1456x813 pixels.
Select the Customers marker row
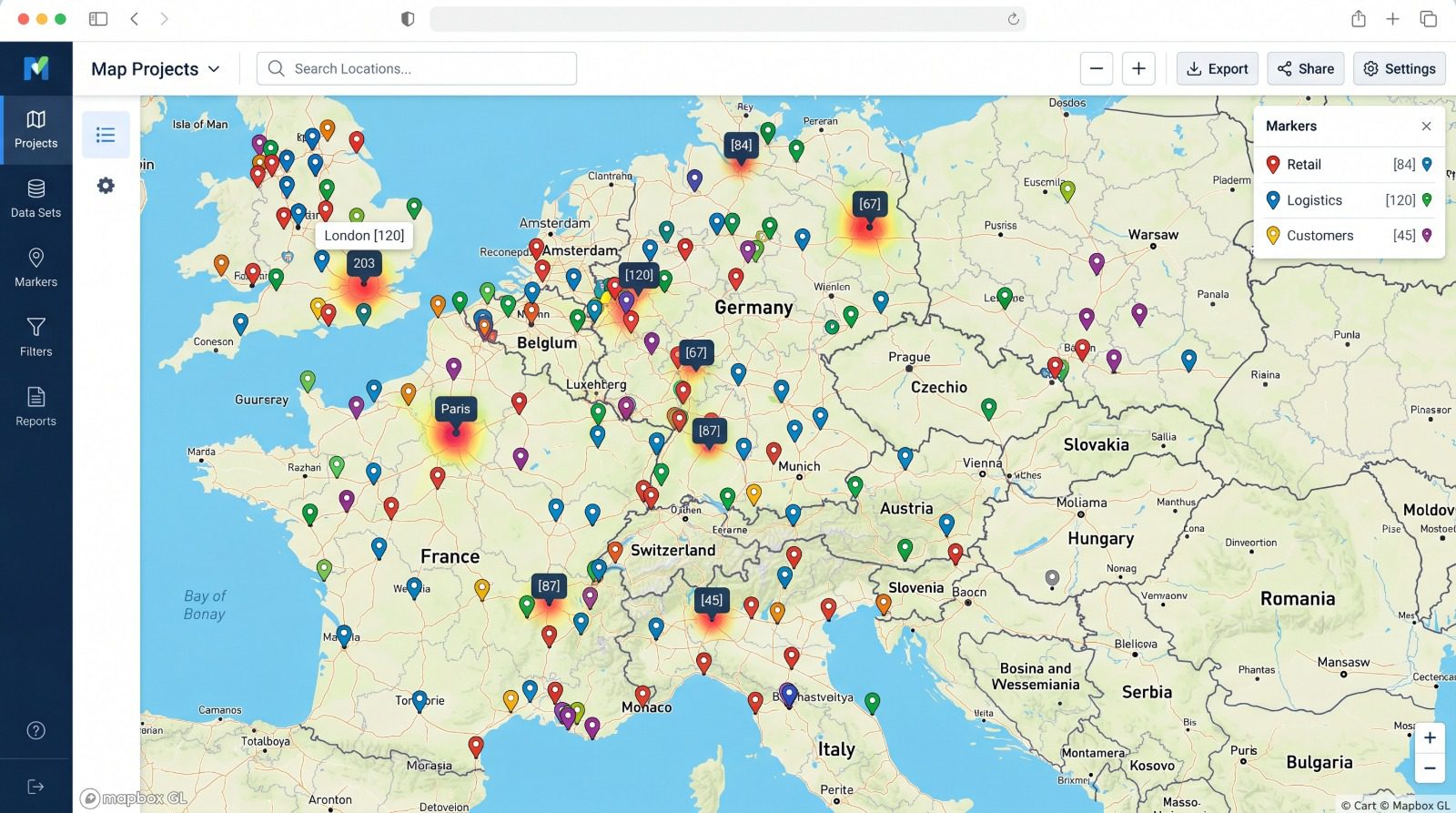(1349, 236)
